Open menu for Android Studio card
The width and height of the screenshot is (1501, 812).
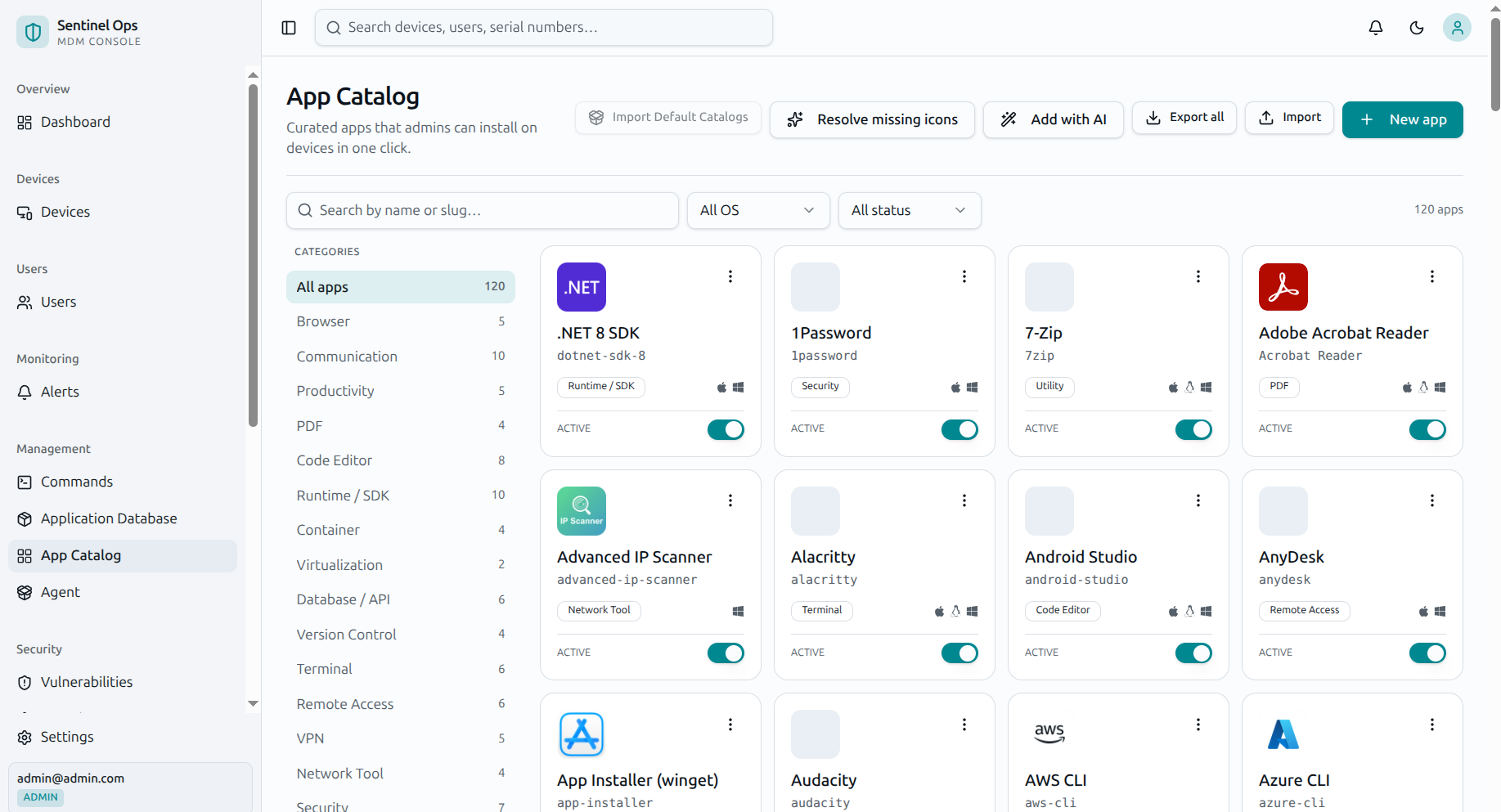[1198, 500]
